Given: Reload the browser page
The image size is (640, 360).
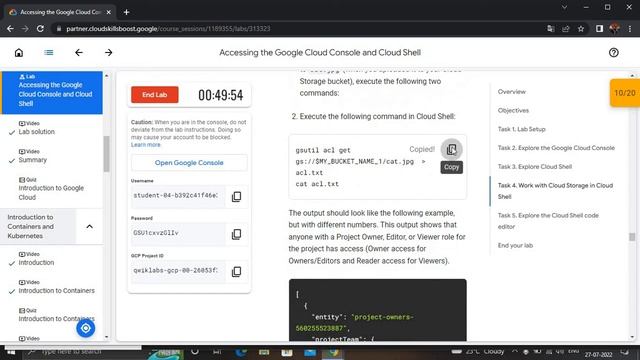Looking at the screenshot, I should (40, 29).
